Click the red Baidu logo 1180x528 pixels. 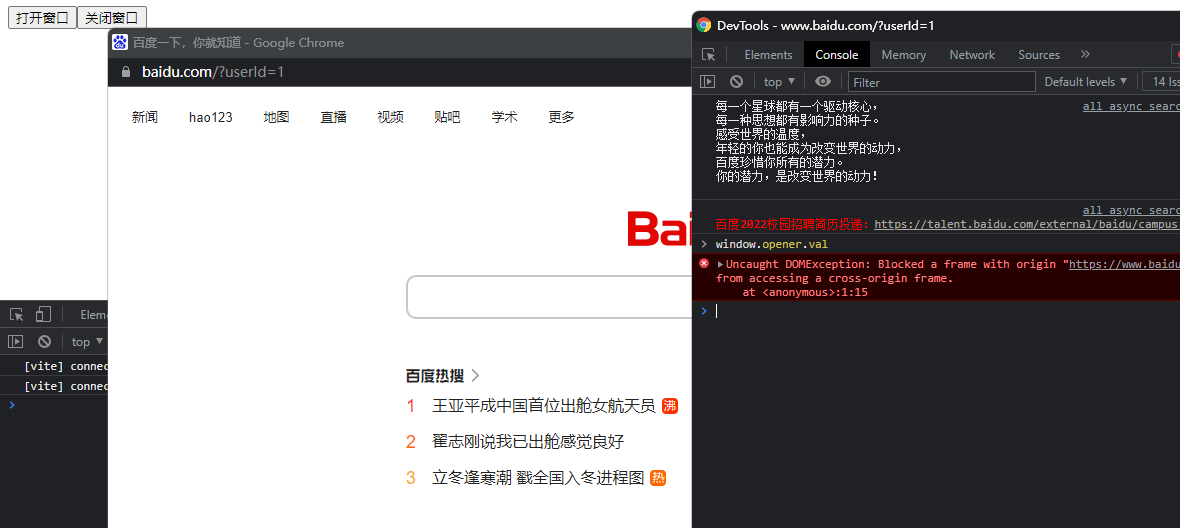point(659,229)
